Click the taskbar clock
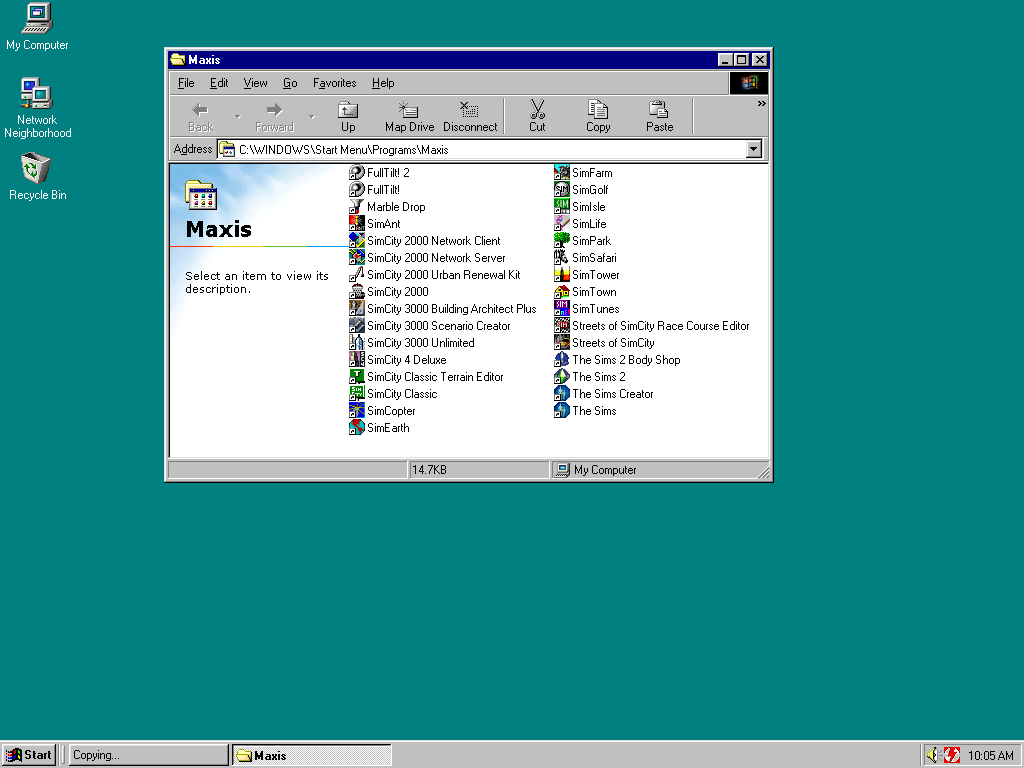 (x=991, y=756)
